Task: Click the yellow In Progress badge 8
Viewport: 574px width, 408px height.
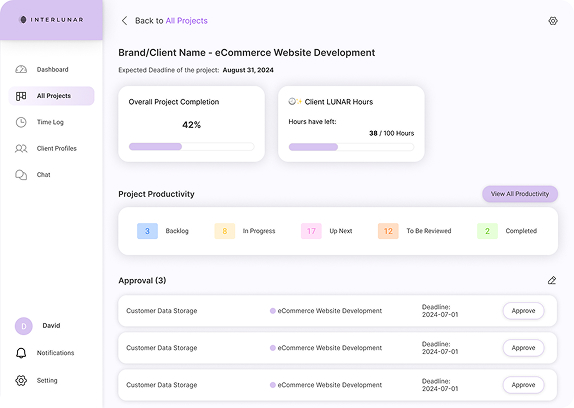Action: point(225,231)
